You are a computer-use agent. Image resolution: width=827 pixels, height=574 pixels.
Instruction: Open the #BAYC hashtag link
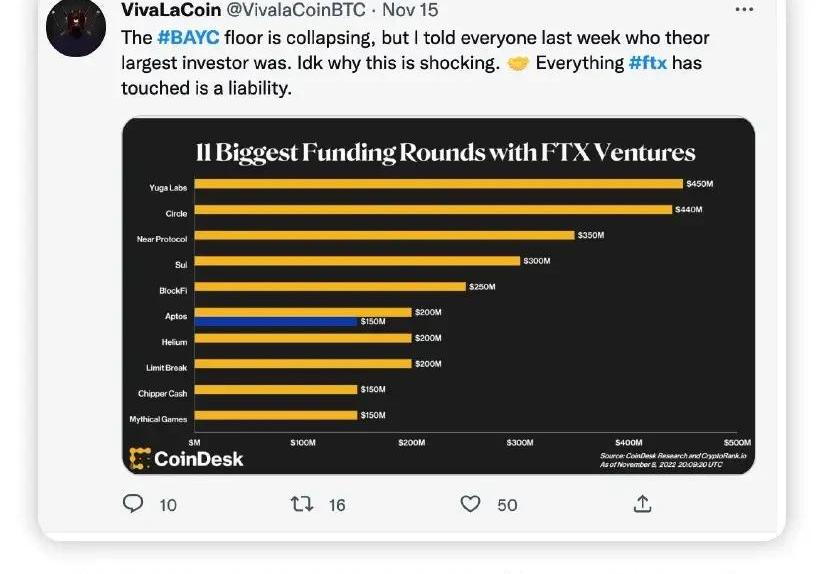coord(188,37)
